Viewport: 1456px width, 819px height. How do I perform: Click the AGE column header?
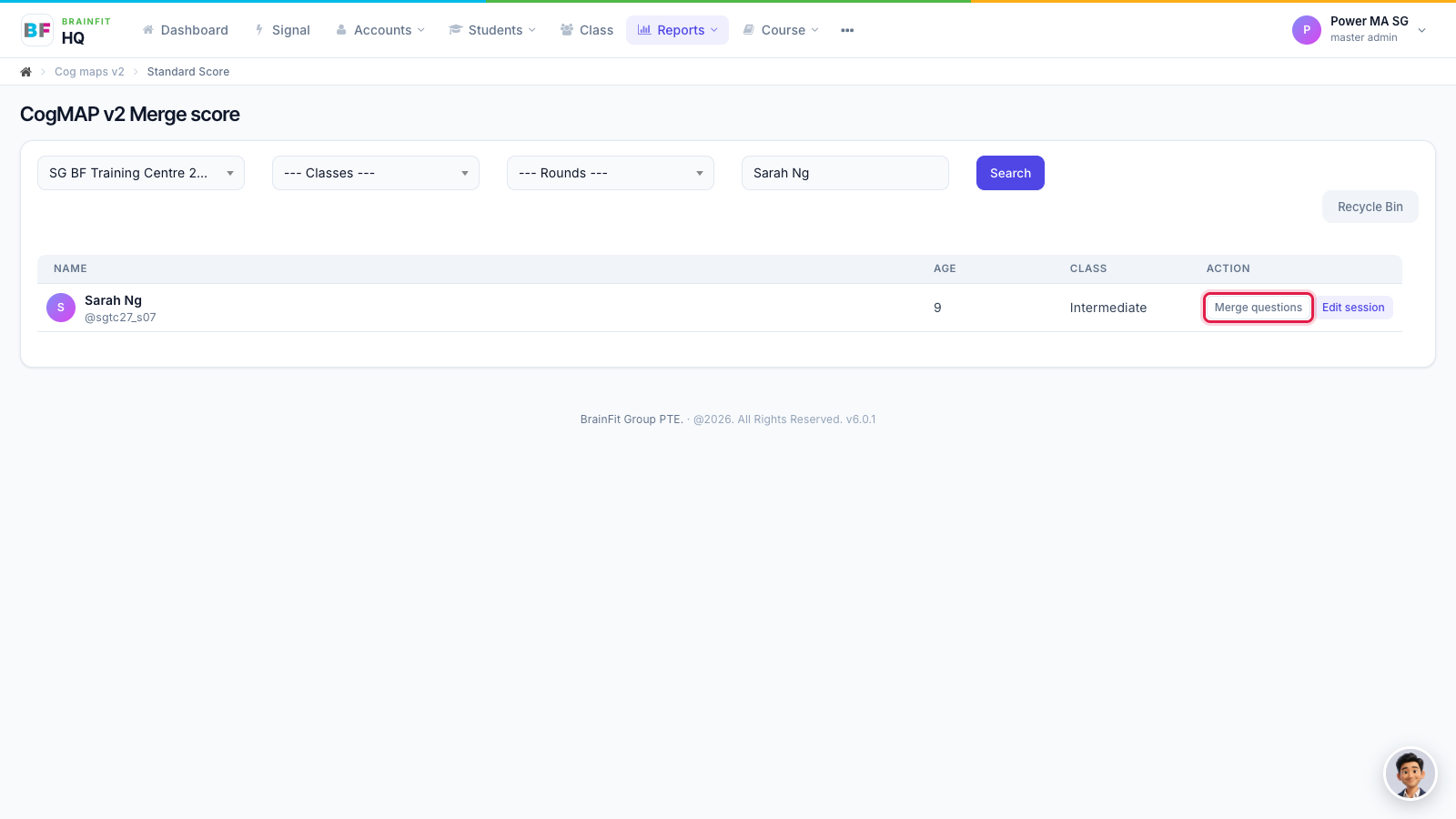point(945,268)
